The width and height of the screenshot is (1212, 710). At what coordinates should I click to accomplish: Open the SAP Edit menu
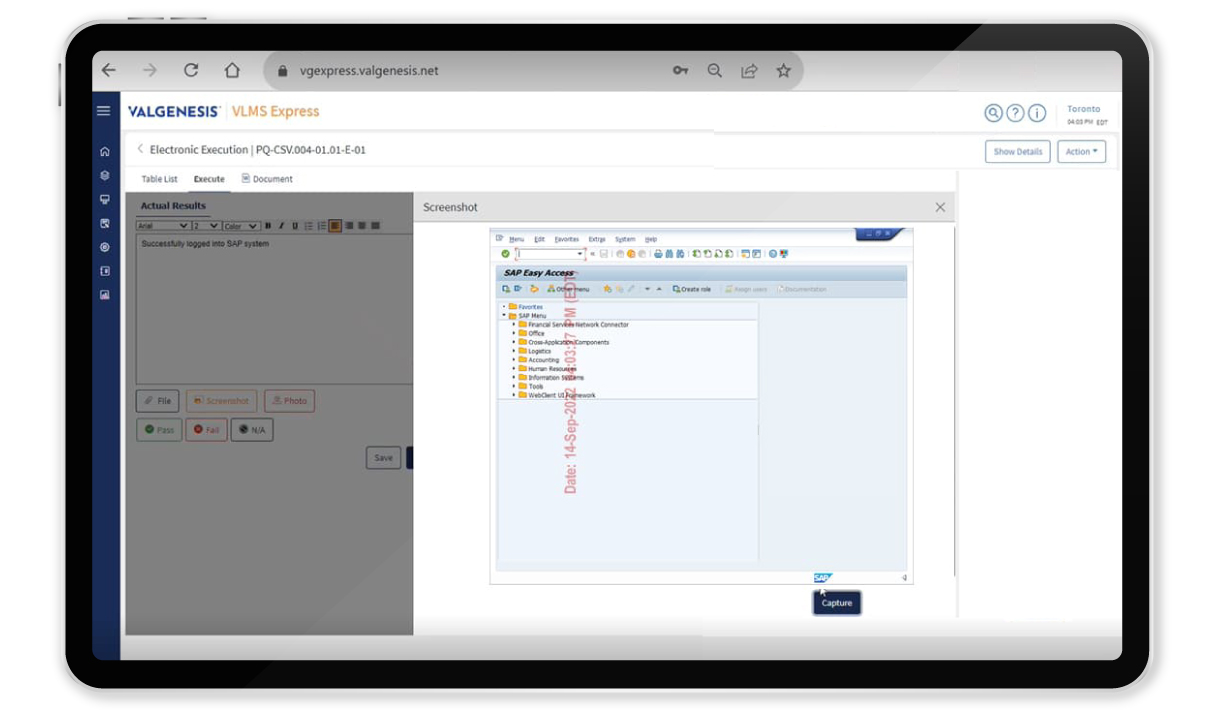point(540,240)
